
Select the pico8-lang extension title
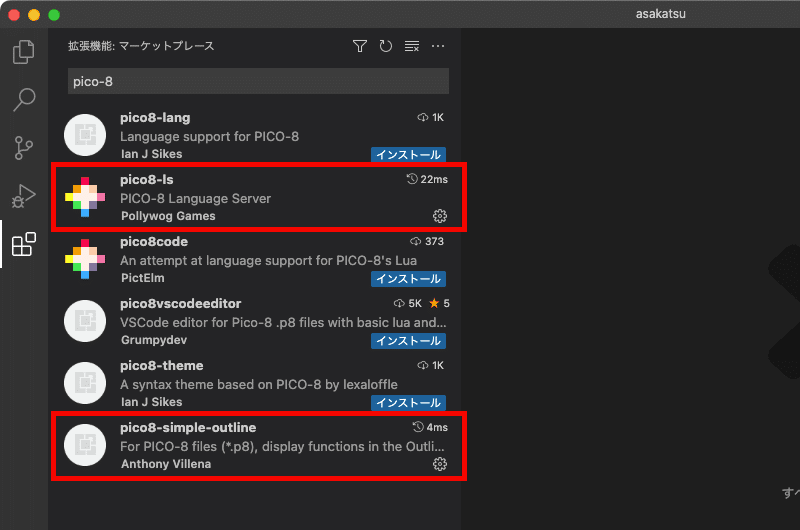point(155,118)
